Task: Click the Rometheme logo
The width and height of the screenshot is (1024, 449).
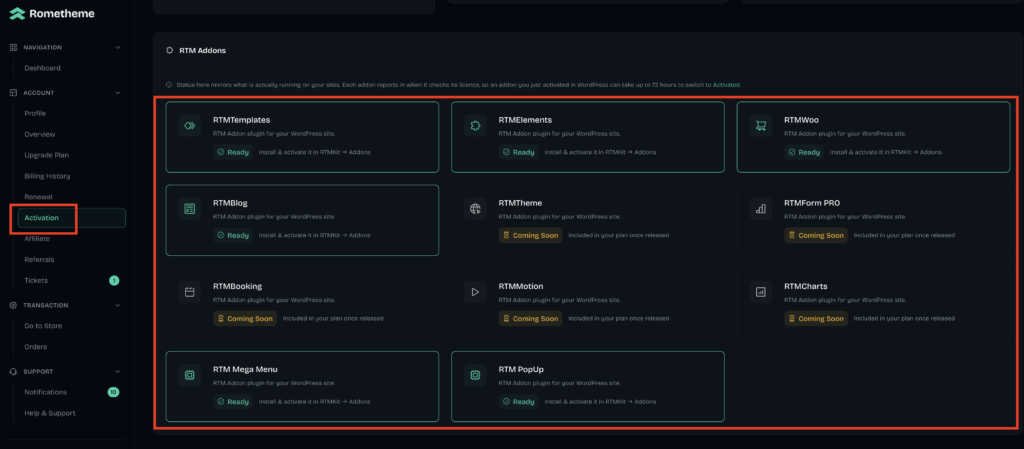Action: coord(52,13)
